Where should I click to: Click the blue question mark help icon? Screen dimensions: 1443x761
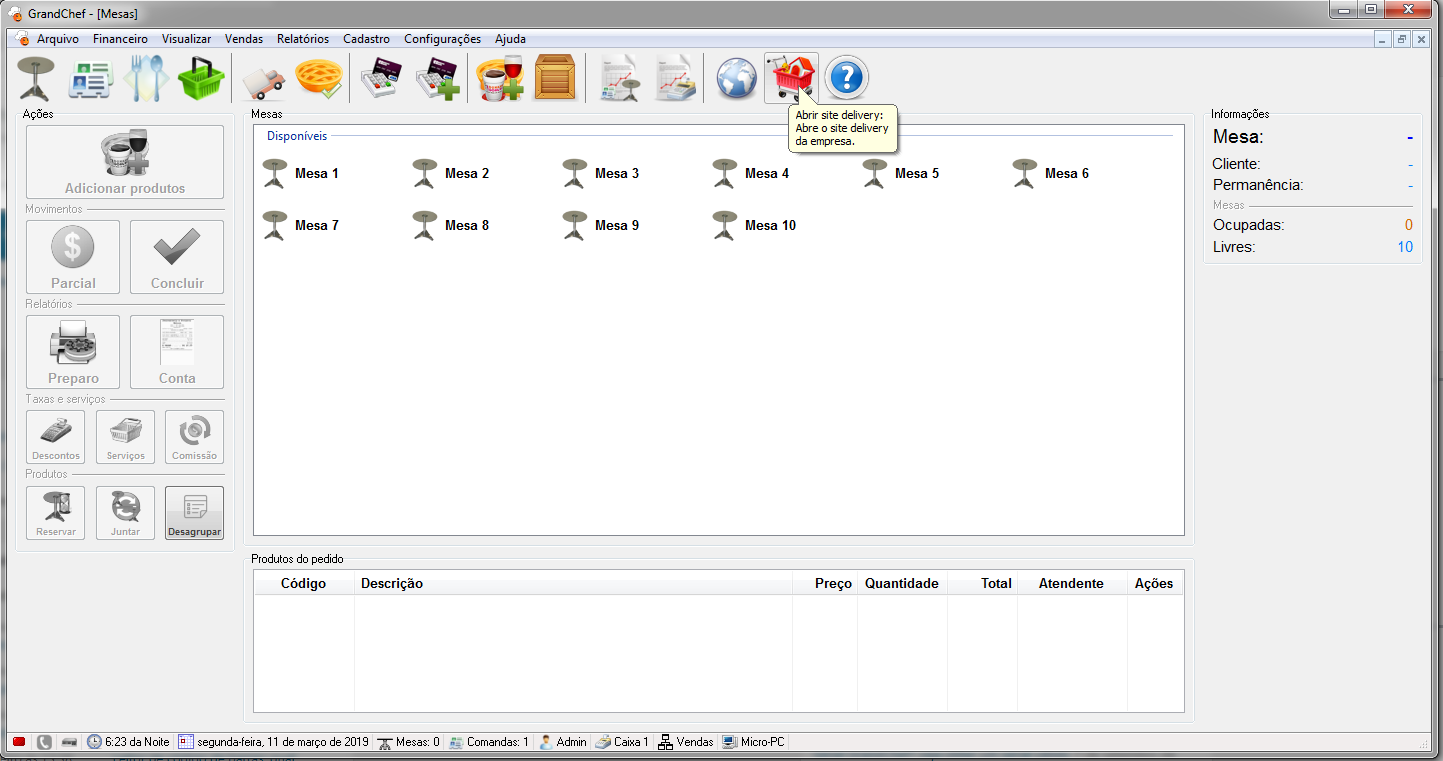pyautogui.click(x=846, y=78)
